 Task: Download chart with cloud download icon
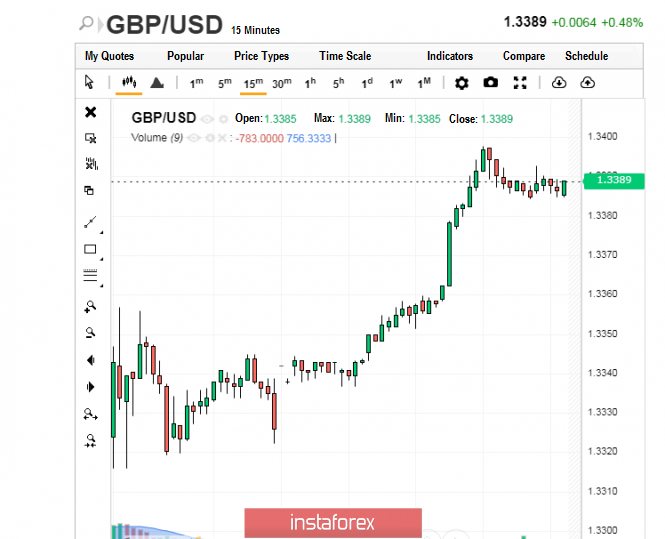(x=559, y=82)
